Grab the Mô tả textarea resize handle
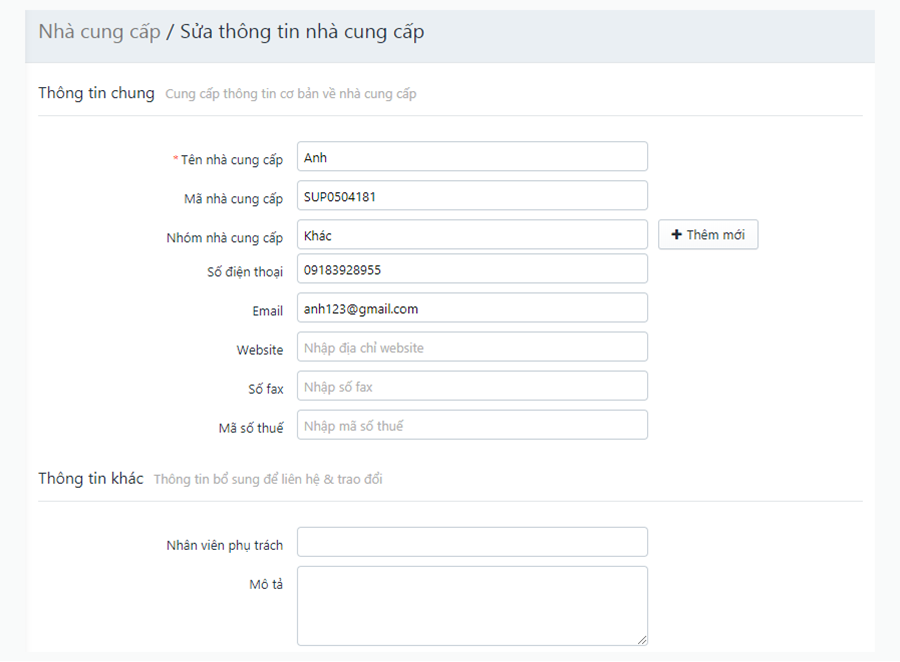Viewport: 900px width, 662px height. pyautogui.click(x=642, y=640)
